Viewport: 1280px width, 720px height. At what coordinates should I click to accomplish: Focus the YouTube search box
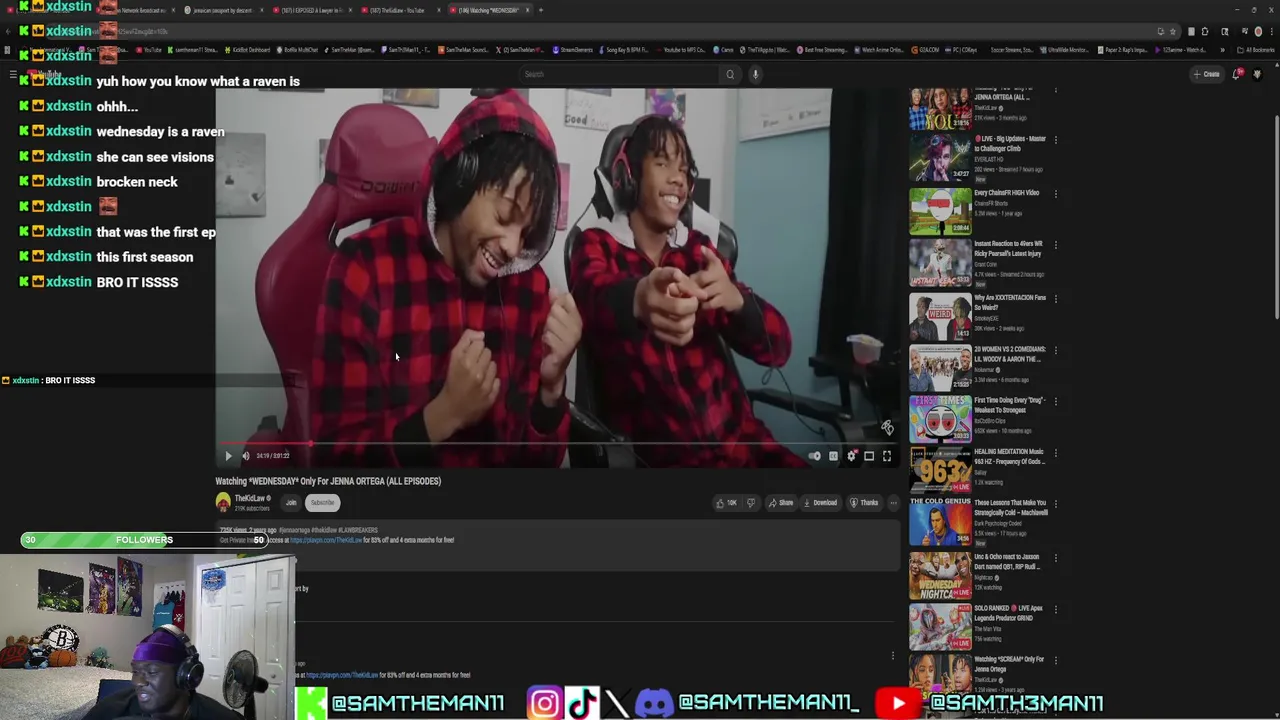[x=620, y=74]
